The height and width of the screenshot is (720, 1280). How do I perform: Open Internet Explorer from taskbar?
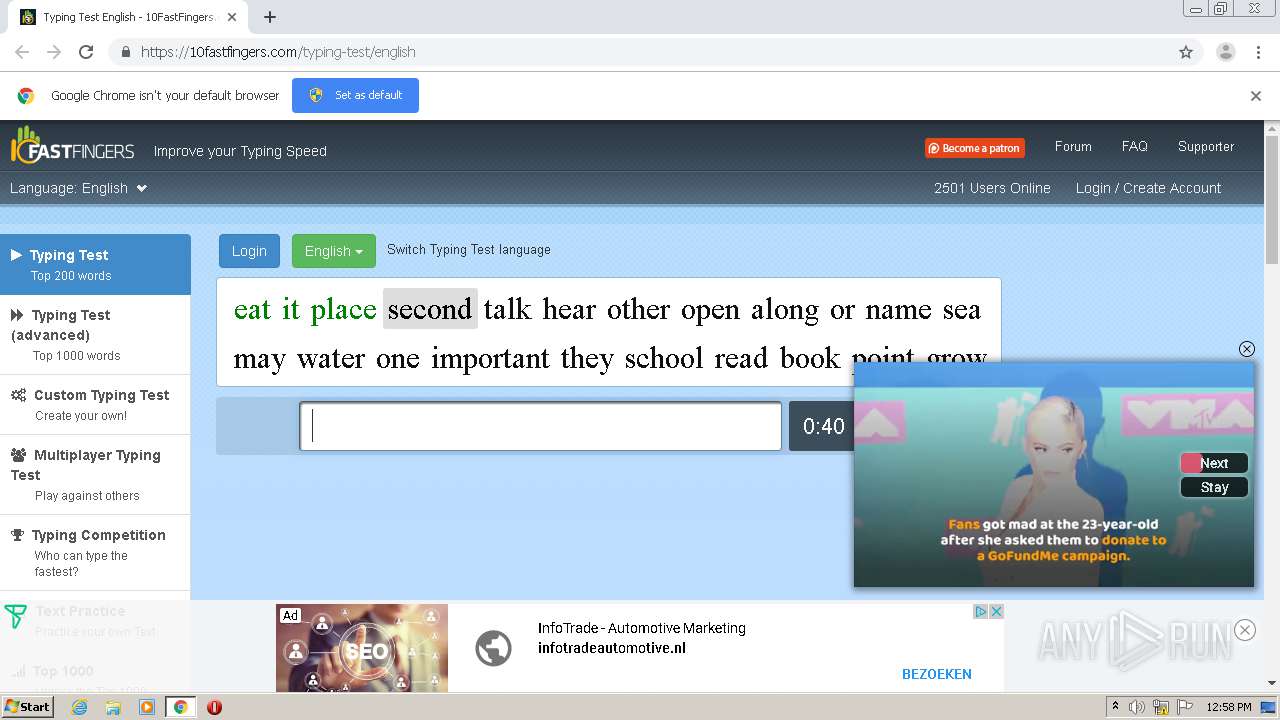[79, 707]
